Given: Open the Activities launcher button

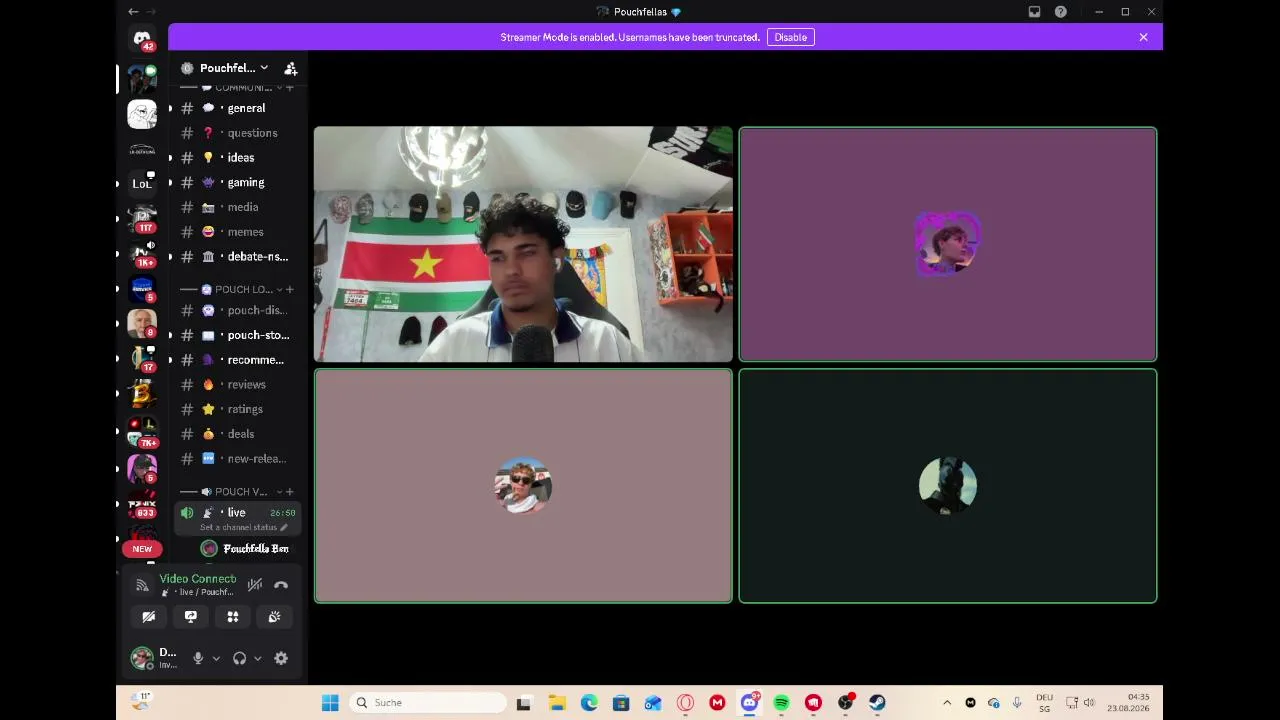Looking at the screenshot, I should click(233, 617).
